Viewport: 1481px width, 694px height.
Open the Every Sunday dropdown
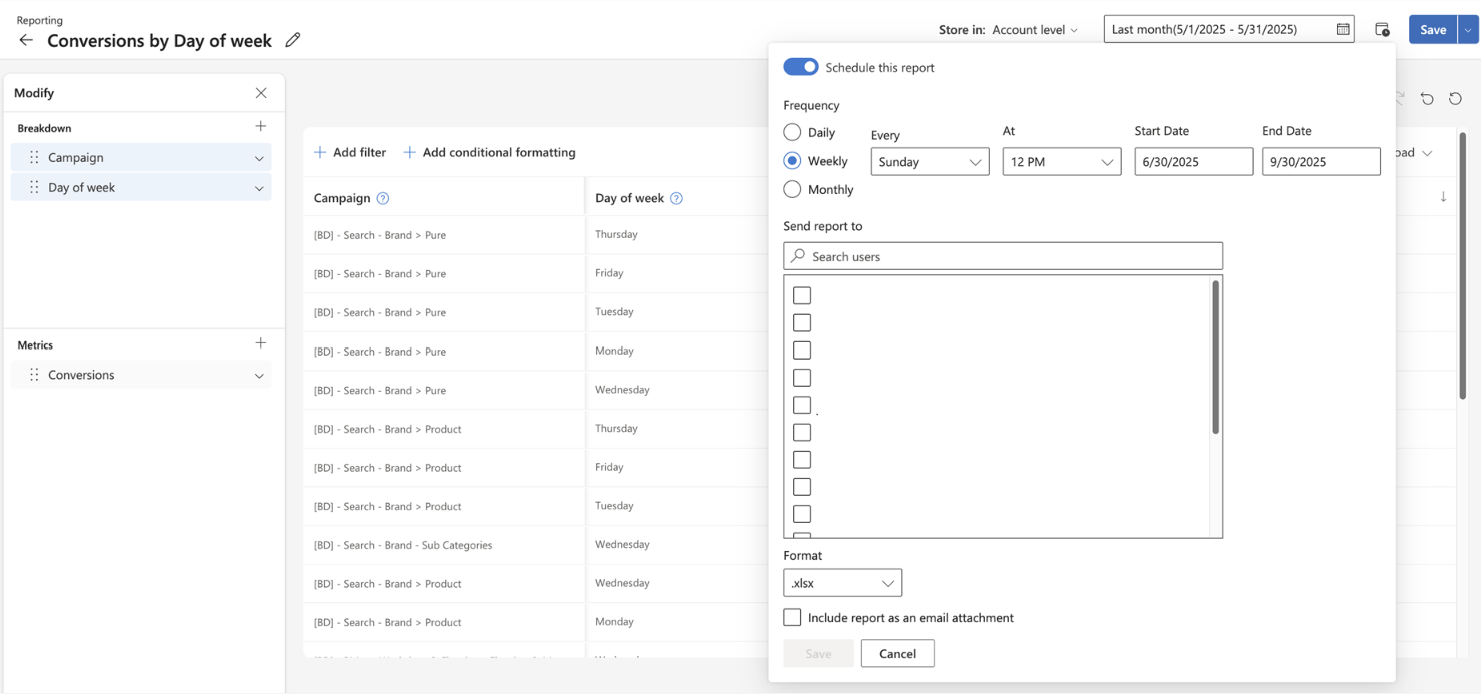click(x=930, y=162)
